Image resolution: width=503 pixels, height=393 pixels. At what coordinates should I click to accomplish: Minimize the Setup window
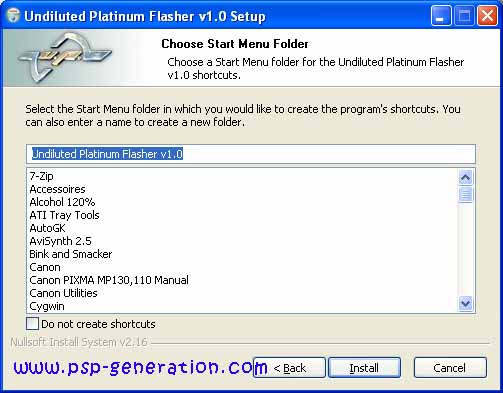[x=441, y=15]
